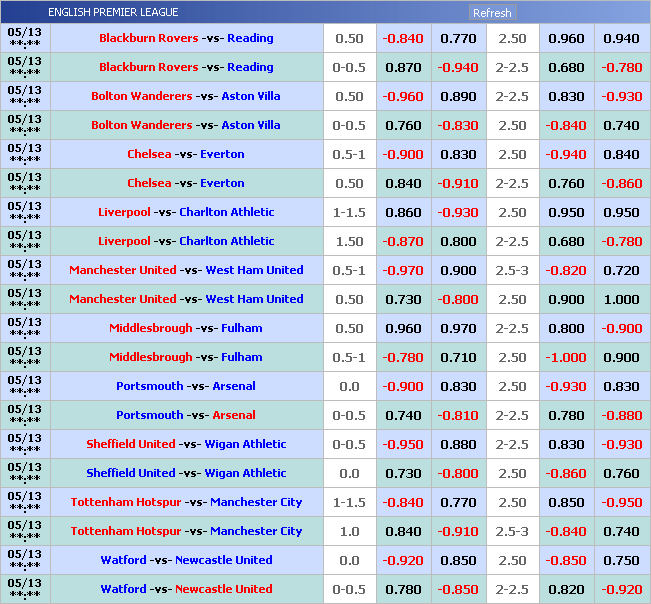Select the 0.860 home odds for Liverpool
The height and width of the screenshot is (604, 651).
tap(403, 213)
